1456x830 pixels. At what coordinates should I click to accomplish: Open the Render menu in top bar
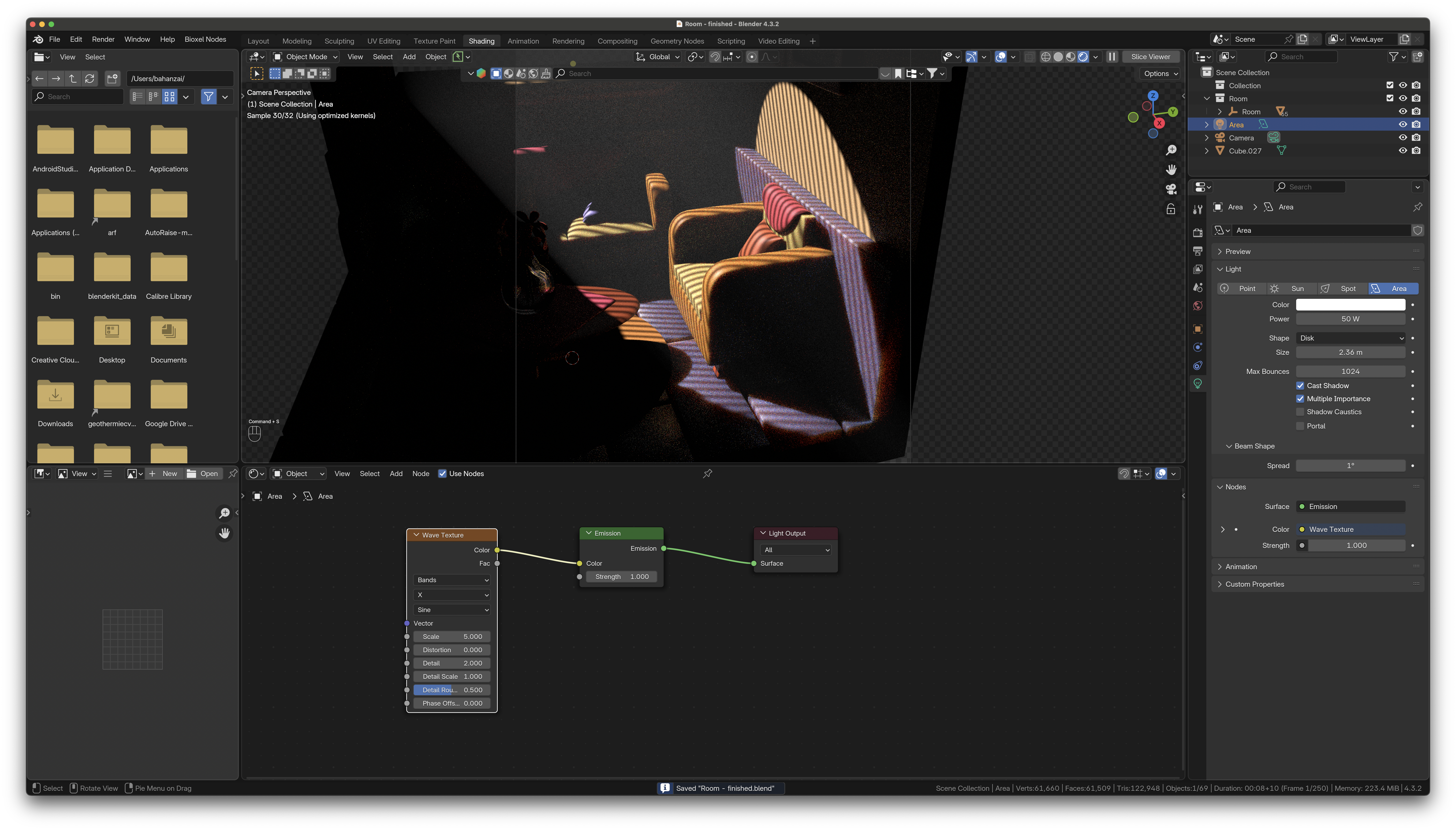pos(103,39)
